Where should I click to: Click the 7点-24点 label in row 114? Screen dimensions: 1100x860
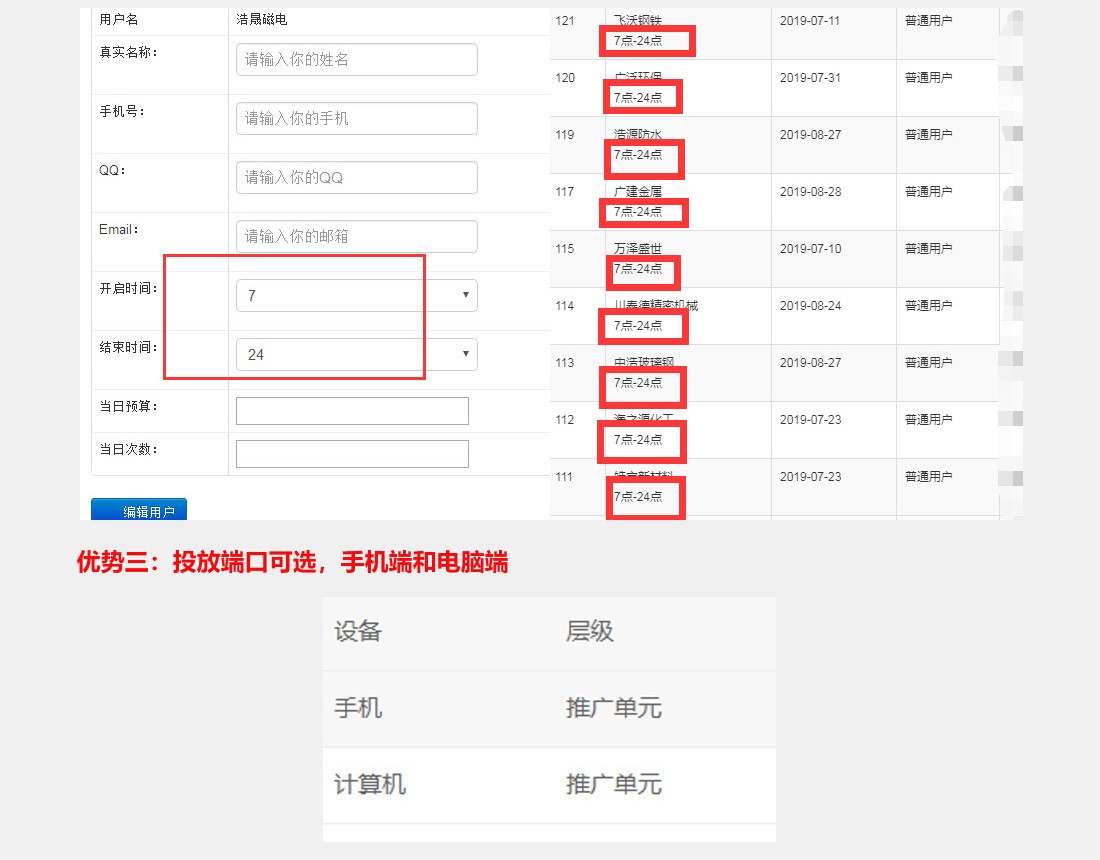(x=638, y=326)
